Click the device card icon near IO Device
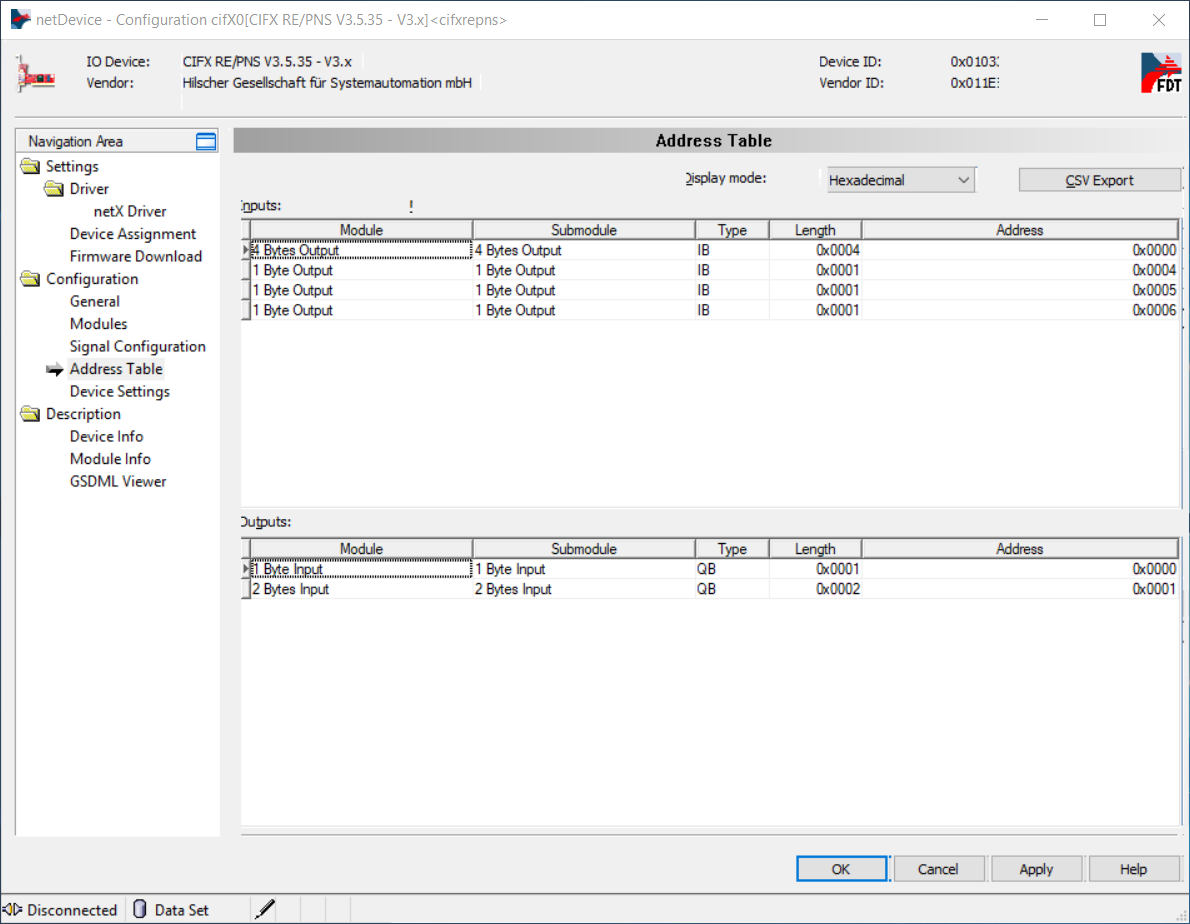The width and height of the screenshot is (1190, 924). [35, 73]
